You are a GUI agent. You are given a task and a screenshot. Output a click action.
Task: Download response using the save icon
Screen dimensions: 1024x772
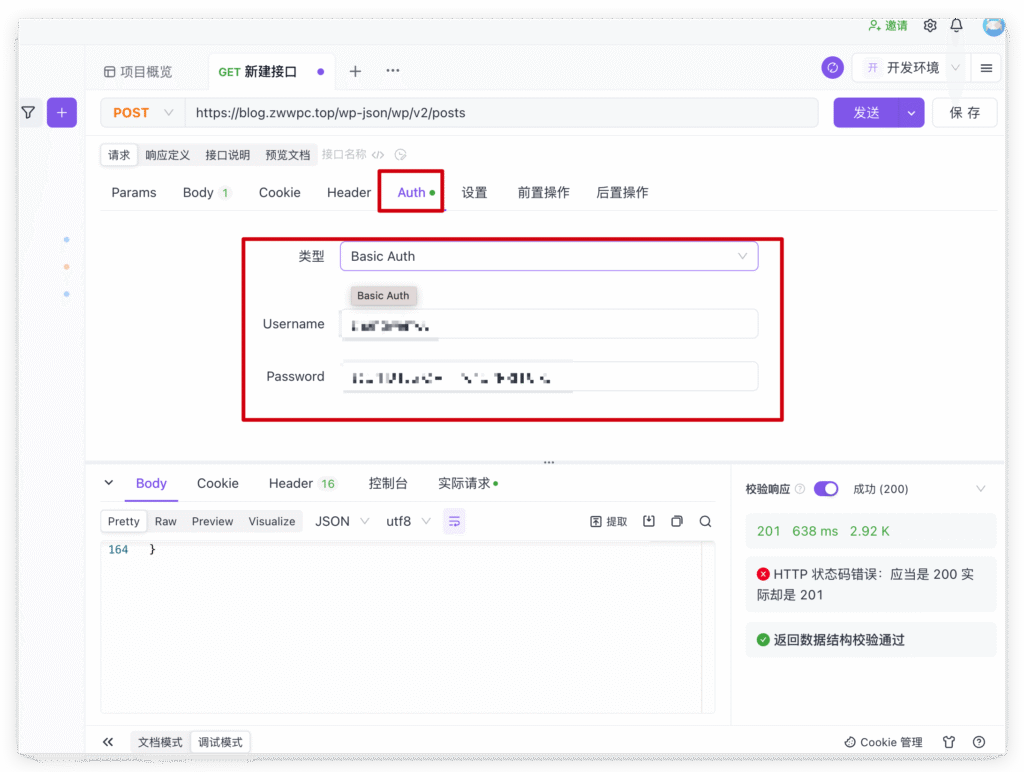[x=649, y=521]
